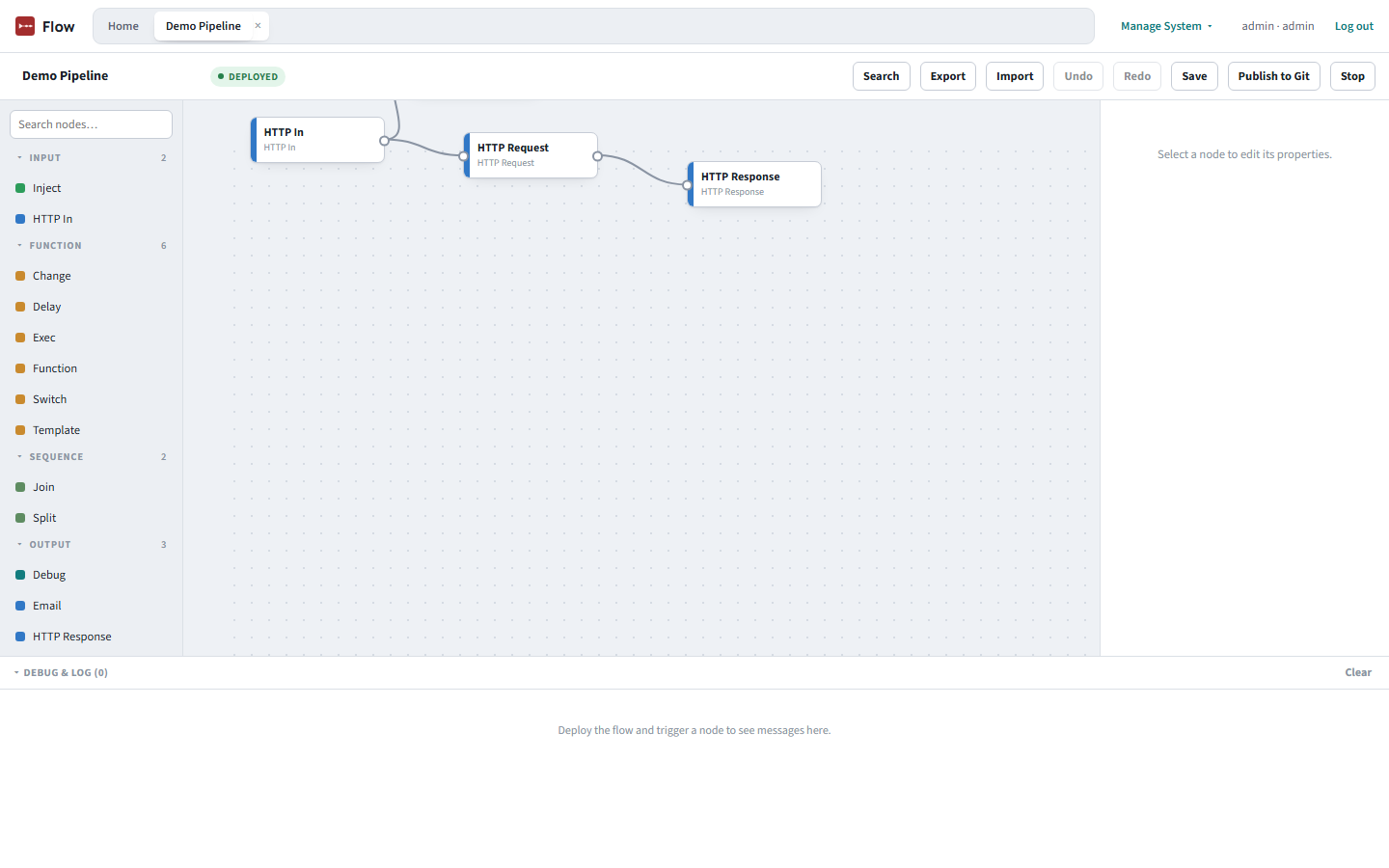The height and width of the screenshot is (868, 1389).
Task: Collapse the INPUT palette section
Action: pyautogui.click(x=91, y=157)
